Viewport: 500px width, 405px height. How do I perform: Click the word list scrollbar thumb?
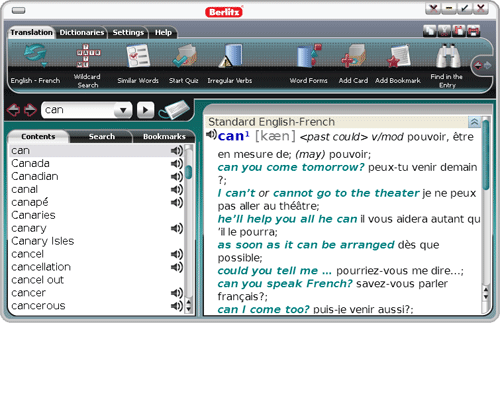click(189, 172)
